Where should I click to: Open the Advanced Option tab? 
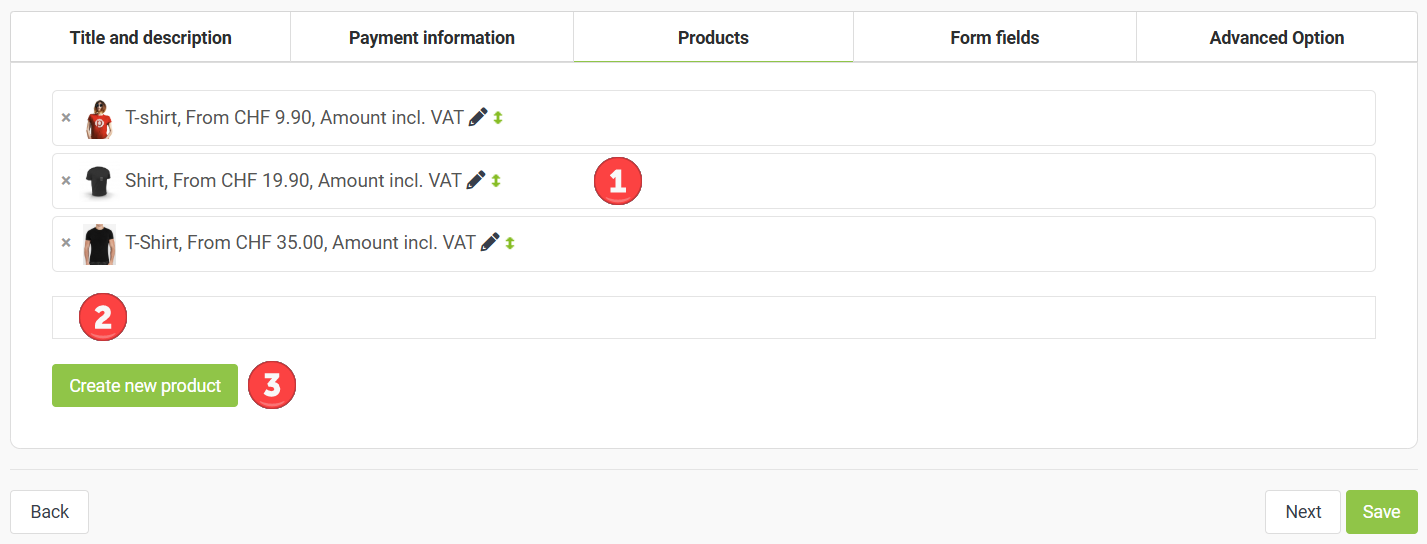click(x=1276, y=38)
